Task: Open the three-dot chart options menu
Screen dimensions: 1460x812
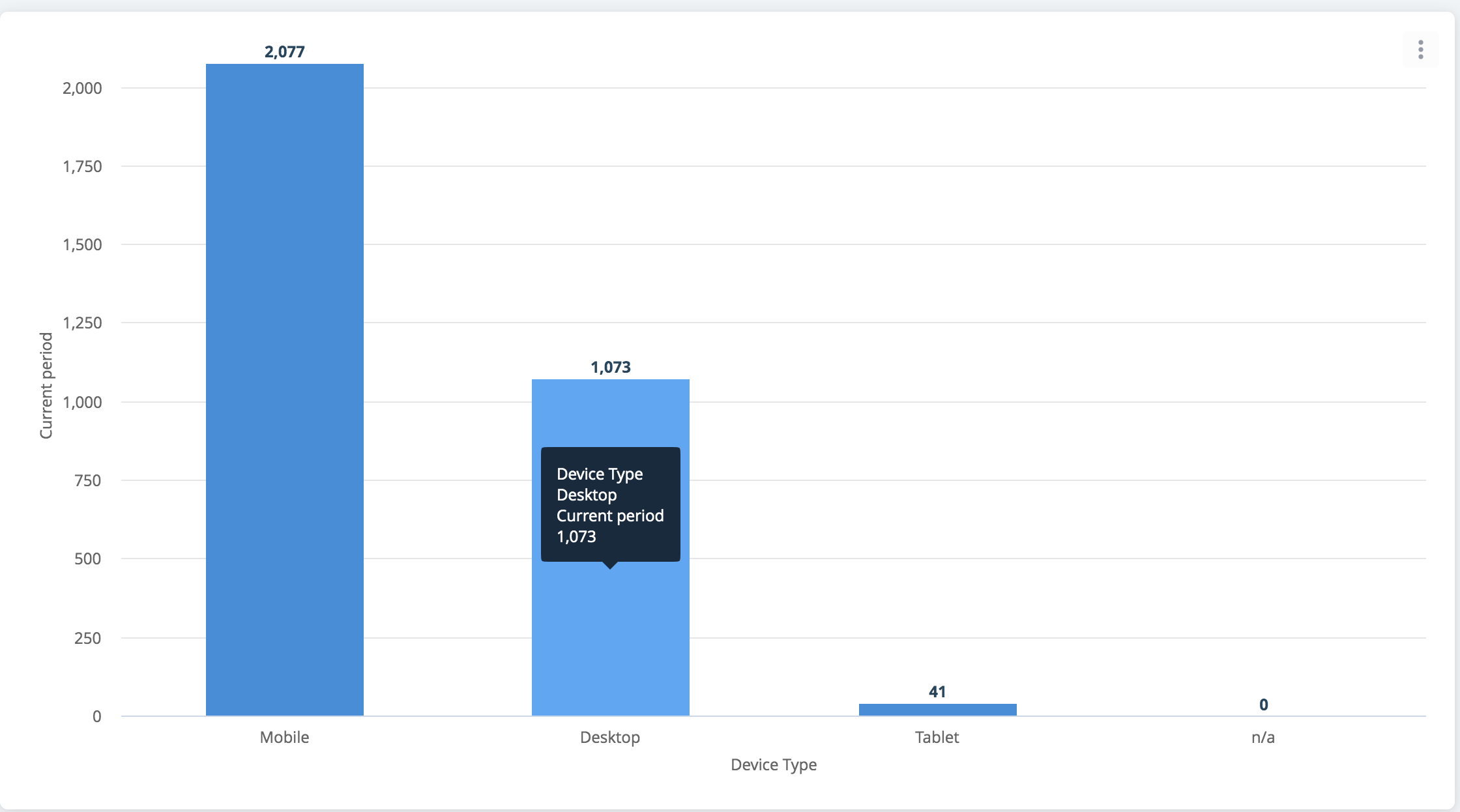Action: click(x=1420, y=50)
